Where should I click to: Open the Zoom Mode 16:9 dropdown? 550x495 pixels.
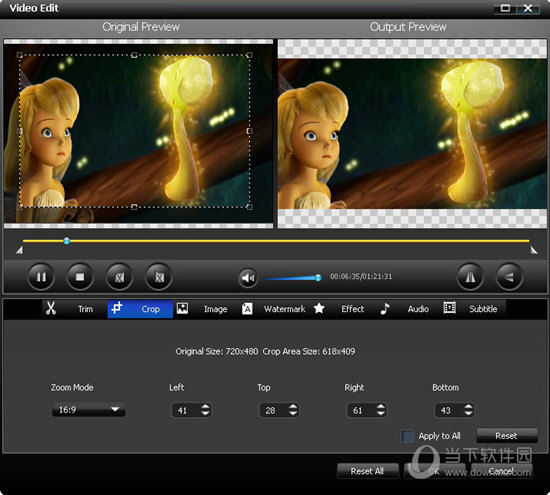pos(88,410)
